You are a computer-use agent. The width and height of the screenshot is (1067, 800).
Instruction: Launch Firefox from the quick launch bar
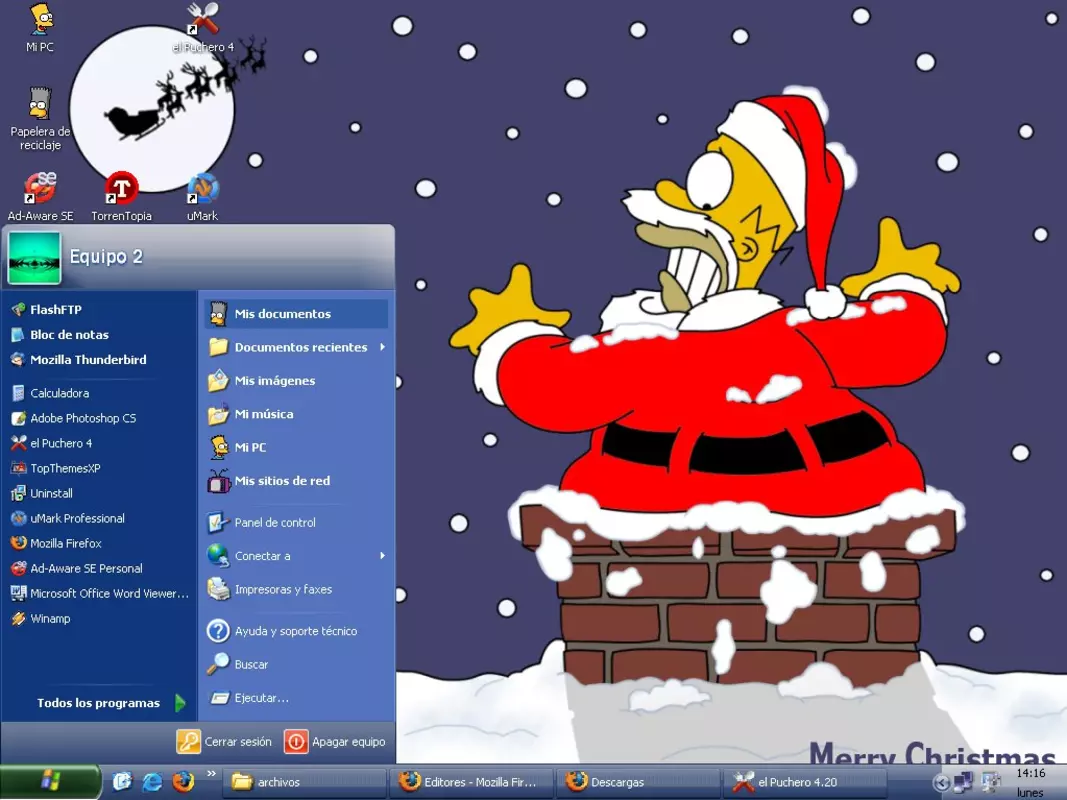tap(183, 782)
